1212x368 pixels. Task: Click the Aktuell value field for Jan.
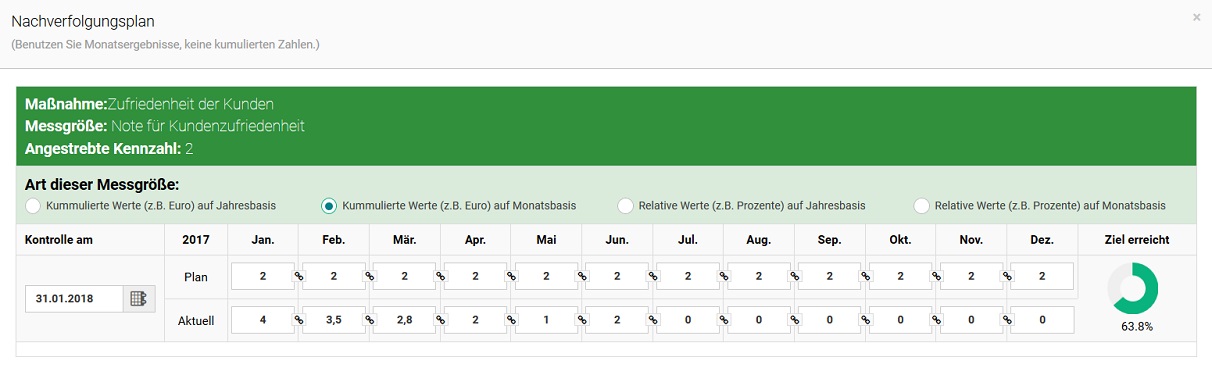(x=263, y=320)
